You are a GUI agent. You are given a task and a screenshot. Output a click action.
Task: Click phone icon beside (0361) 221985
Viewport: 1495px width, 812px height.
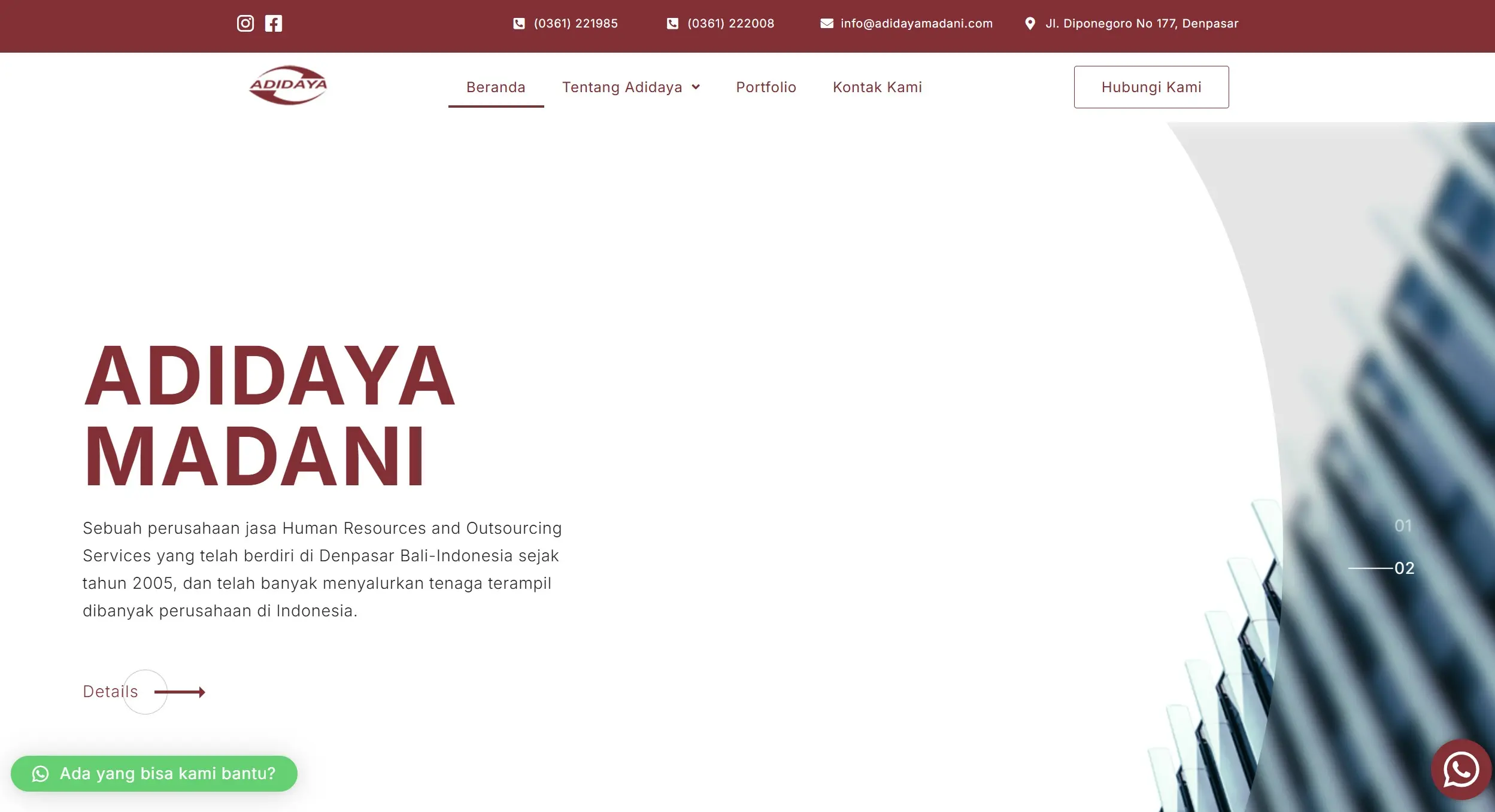pyautogui.click(x=519, y=23)
